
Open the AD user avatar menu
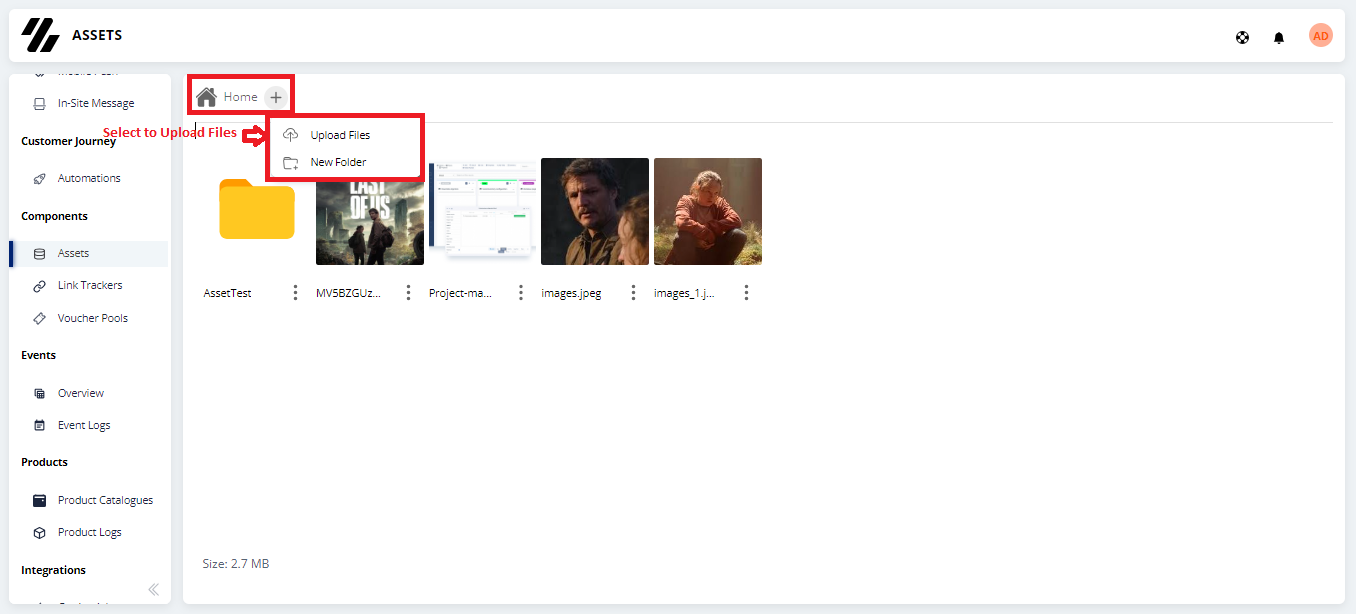pyautogui.click(x=1321, y=35)
